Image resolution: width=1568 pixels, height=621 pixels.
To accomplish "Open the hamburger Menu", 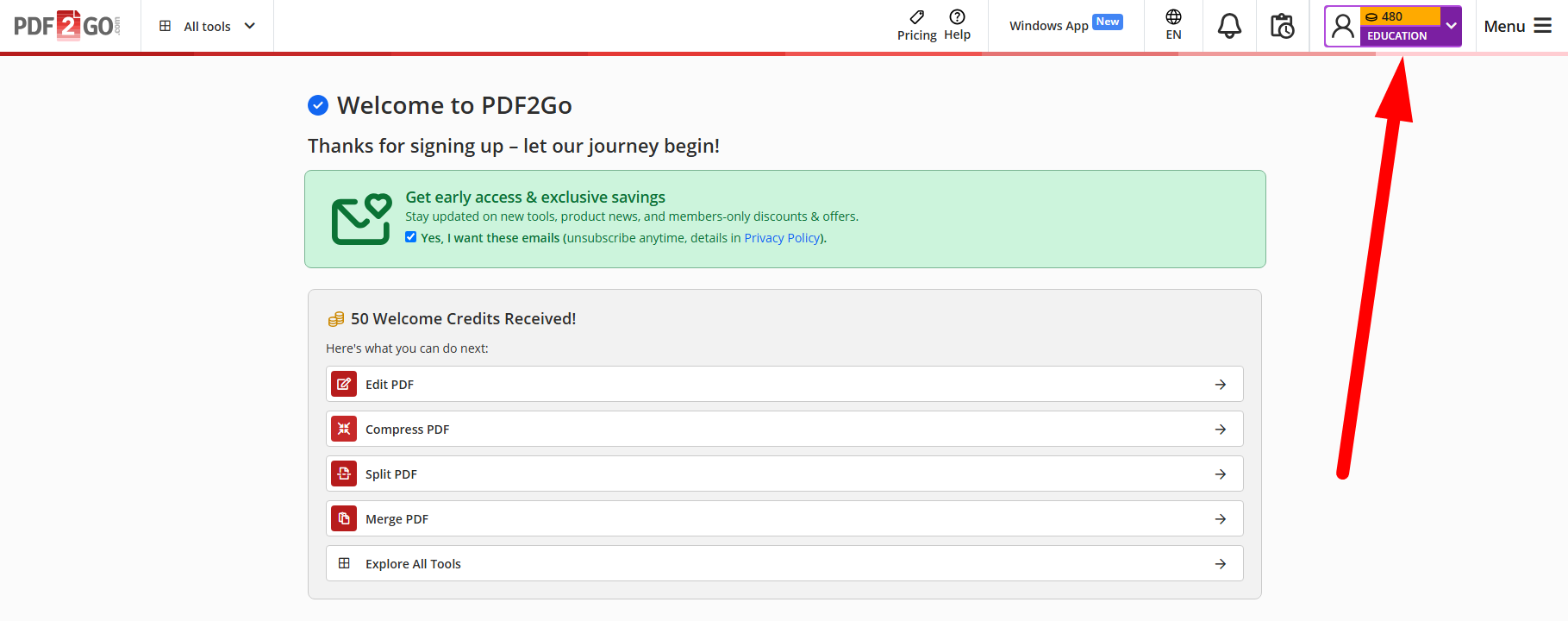I will pyautogui.click(x=1517, y=26).
